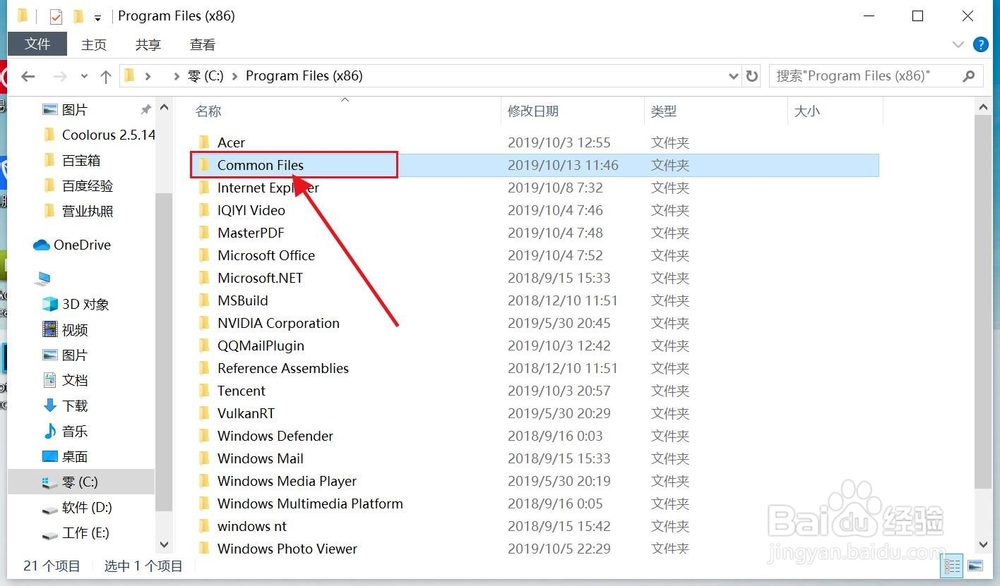This screenshot has width=1000, height=586.
Task: Switch to the 共享 ribbon tab
Action: [148, 45]
